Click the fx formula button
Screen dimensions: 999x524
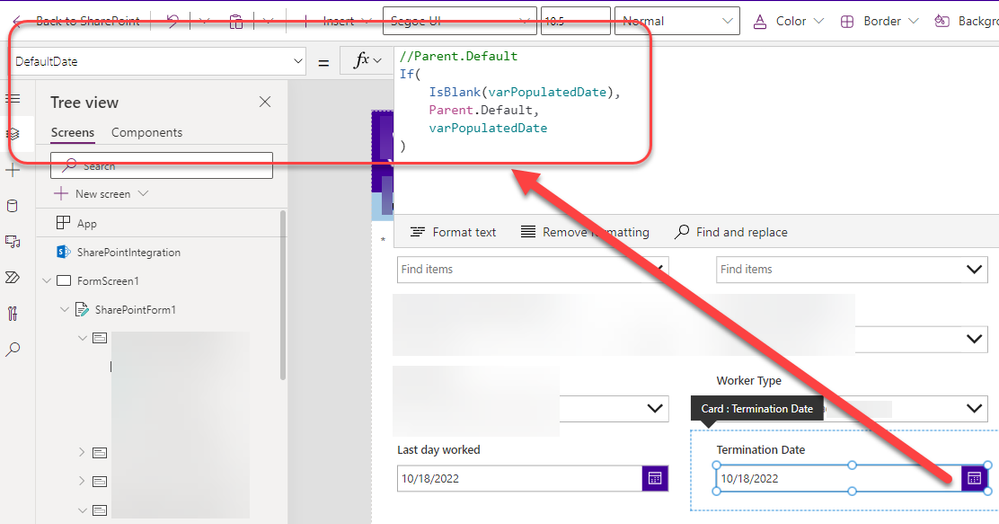click(368, 61)
